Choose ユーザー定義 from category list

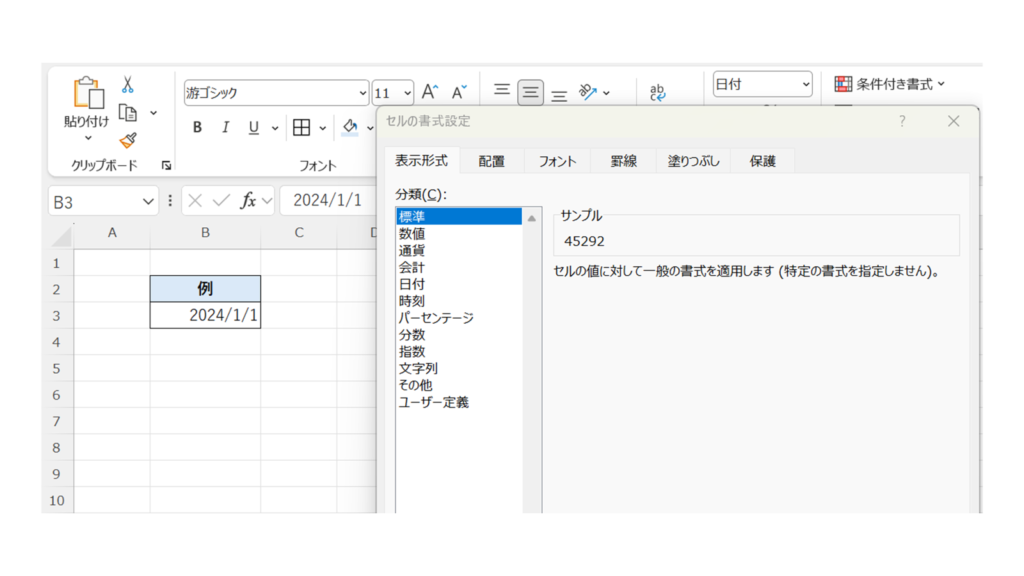click(433, 402)
